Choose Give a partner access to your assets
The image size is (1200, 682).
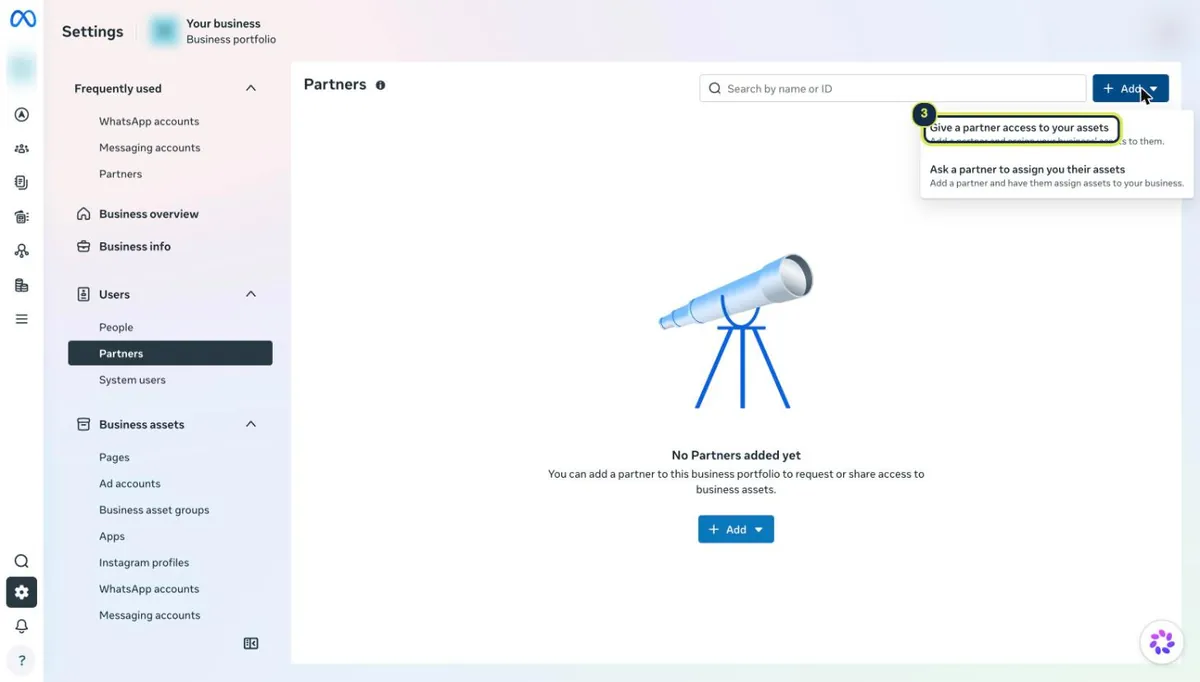pos(1019,129)
